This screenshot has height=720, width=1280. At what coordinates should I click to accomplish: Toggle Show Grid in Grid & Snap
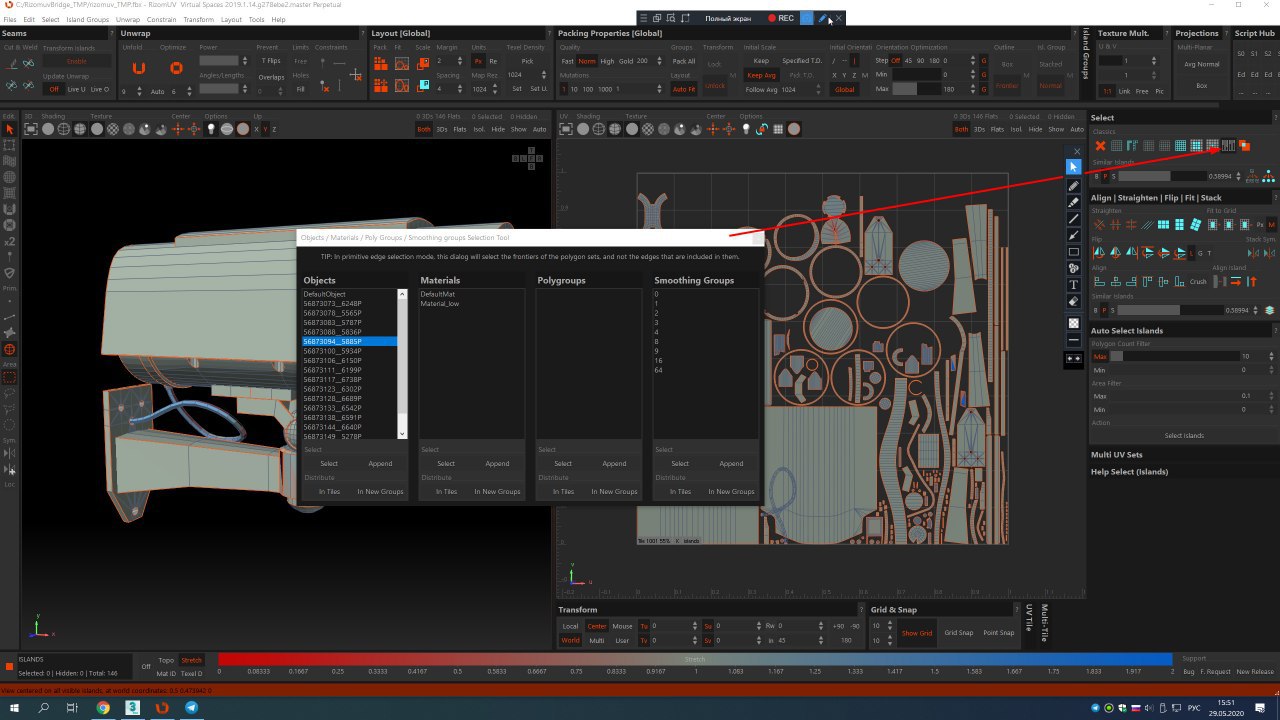tap(917, 632)
